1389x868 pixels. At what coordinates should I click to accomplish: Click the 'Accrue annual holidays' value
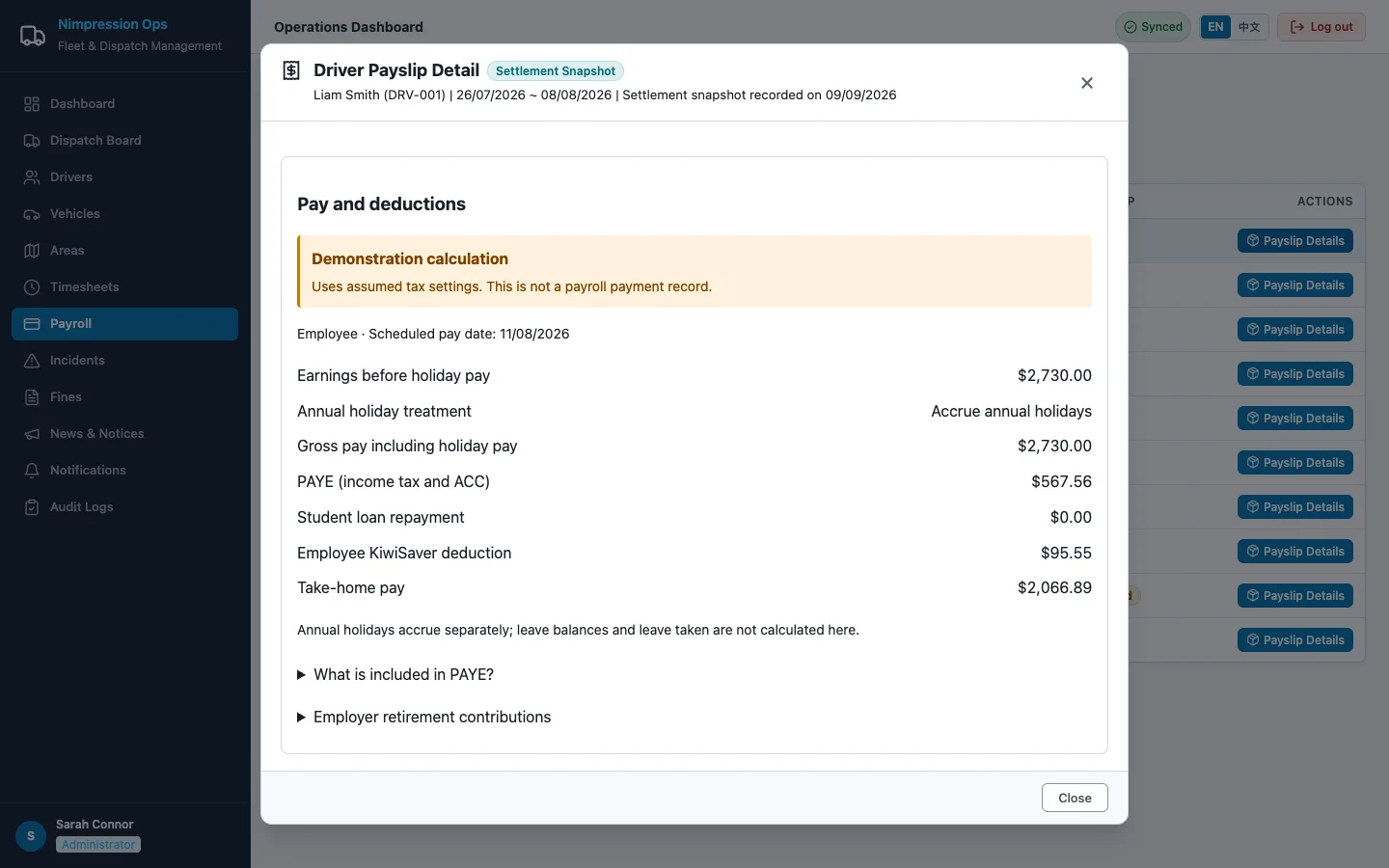[x=1011, y=412]
